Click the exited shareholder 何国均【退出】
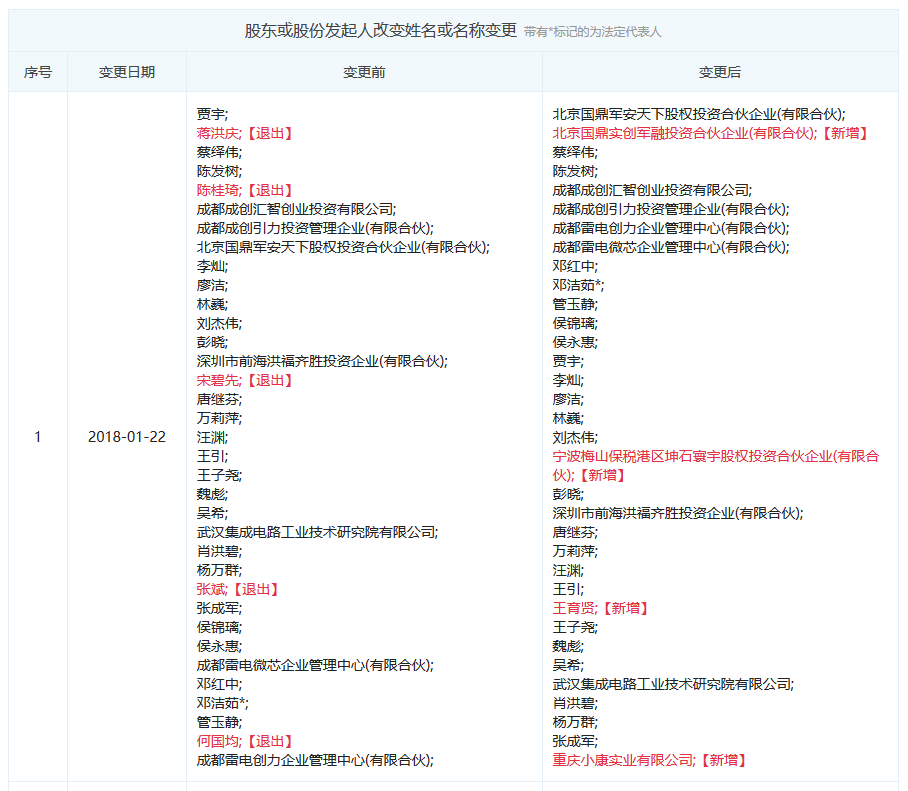The height and width of the screenshot is (791, 908). click(245, 741)
